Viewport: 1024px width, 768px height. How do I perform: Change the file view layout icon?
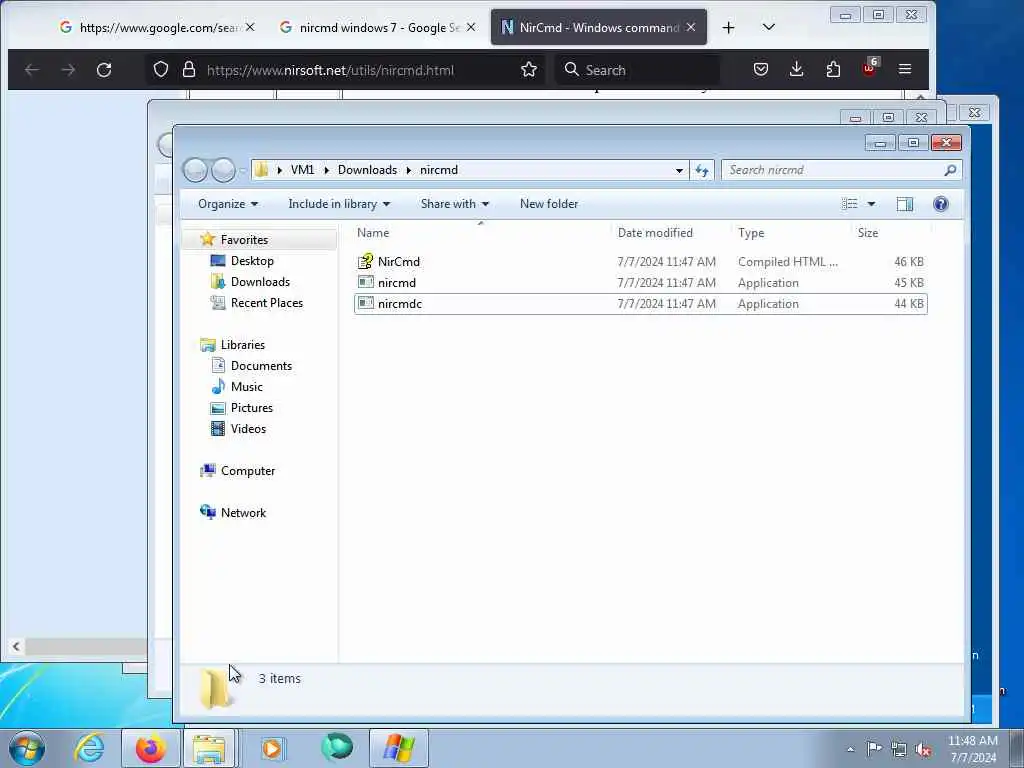(850, 204)
